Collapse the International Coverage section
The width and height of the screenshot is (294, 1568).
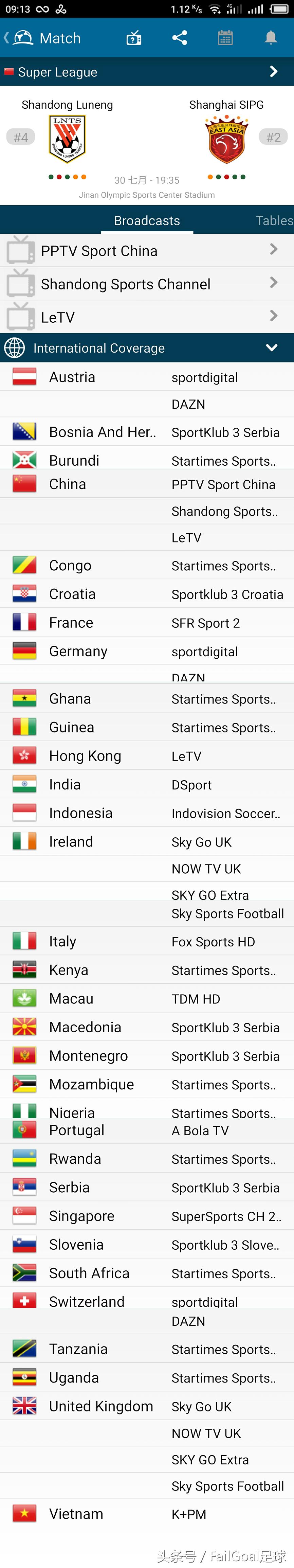pyautogui.click(x=272, y=348)
